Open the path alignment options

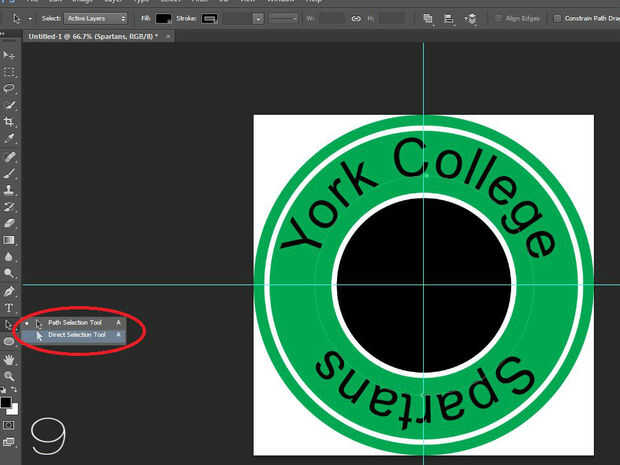click(449, 19)
